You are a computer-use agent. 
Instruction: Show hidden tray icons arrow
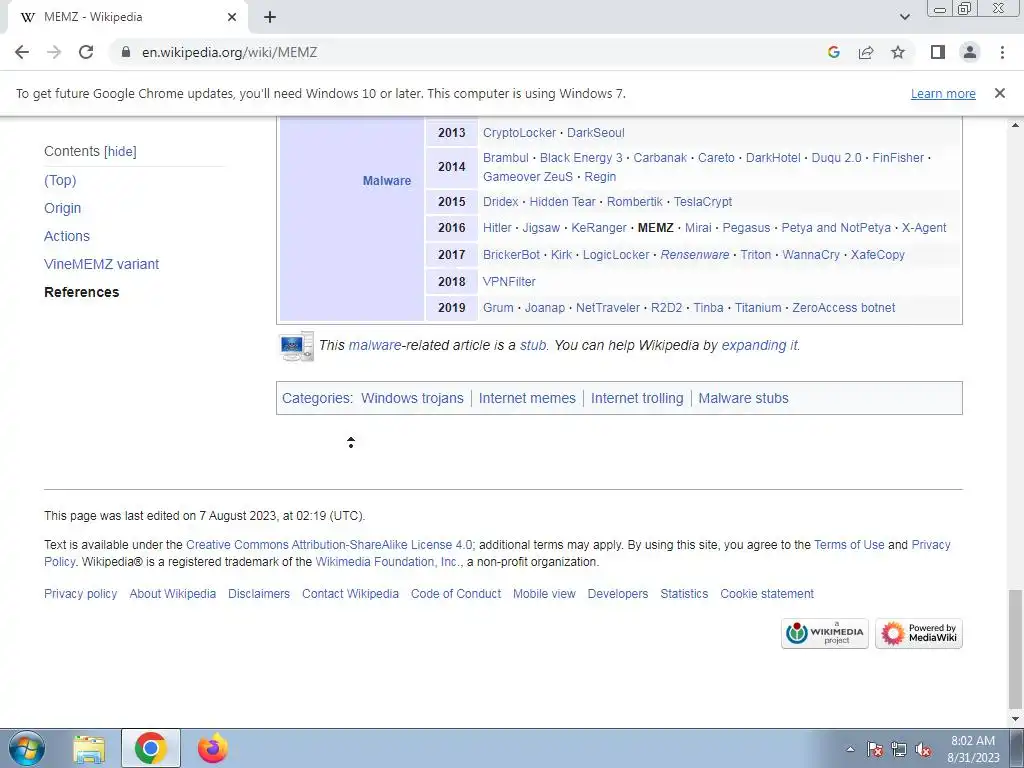tap(850, 749)
